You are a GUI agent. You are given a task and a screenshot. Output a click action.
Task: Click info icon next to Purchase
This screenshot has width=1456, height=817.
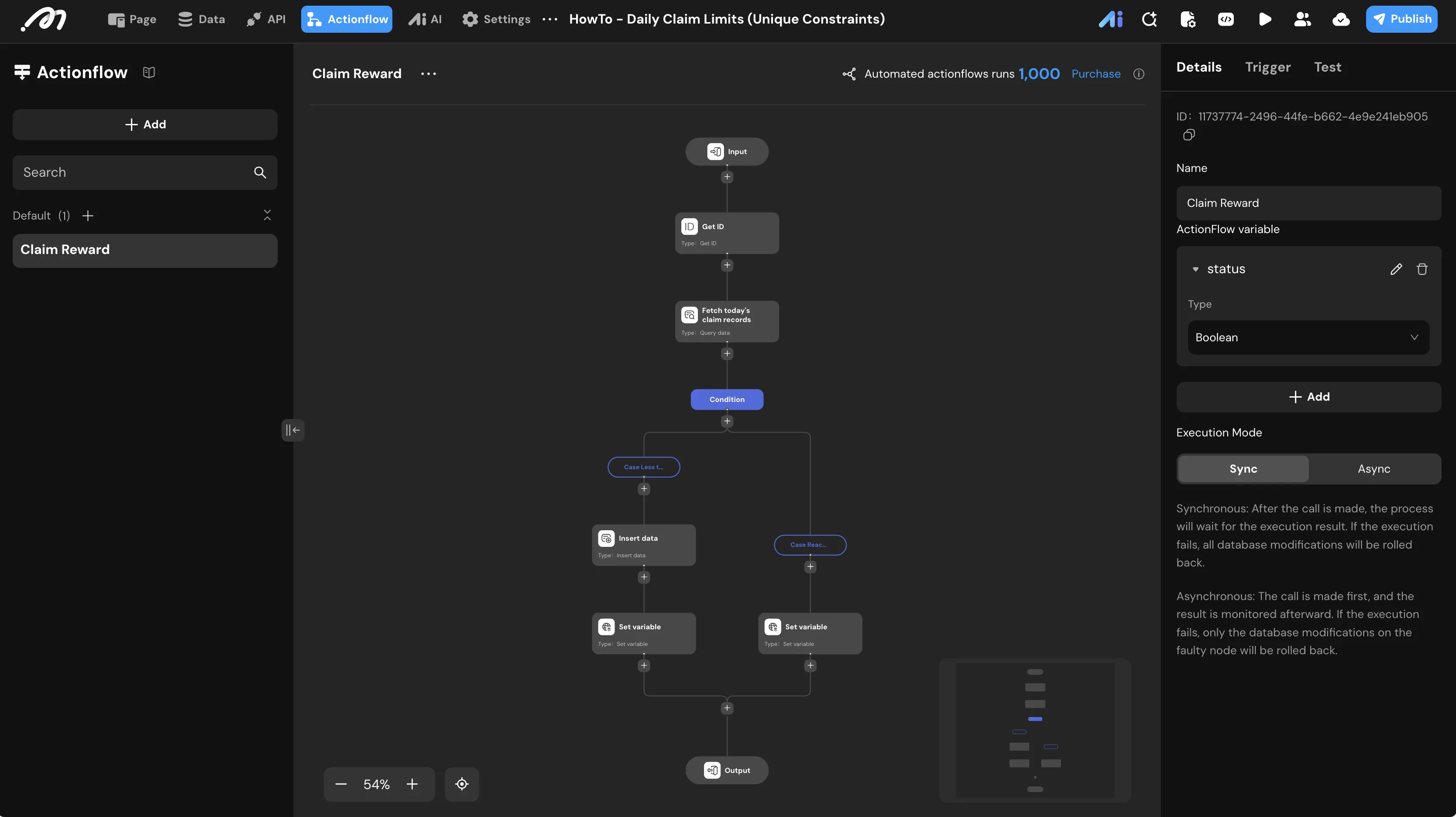pyautogui.click(x=1139, y=74)
